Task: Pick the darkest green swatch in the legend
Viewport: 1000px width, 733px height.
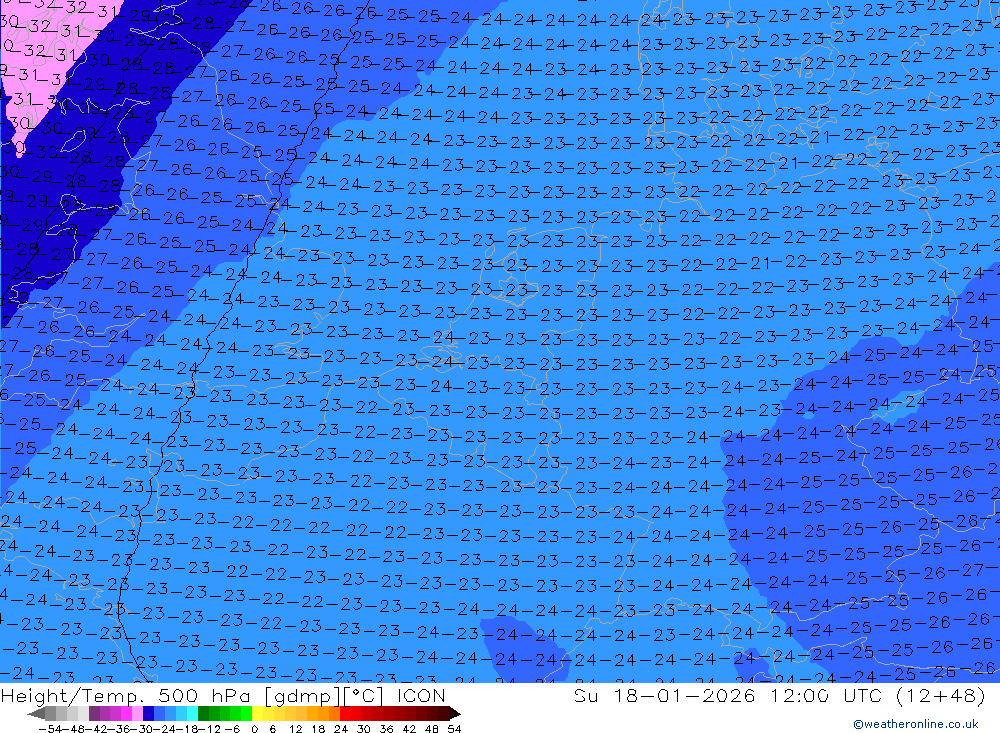Action: click(x=203, y=713)
